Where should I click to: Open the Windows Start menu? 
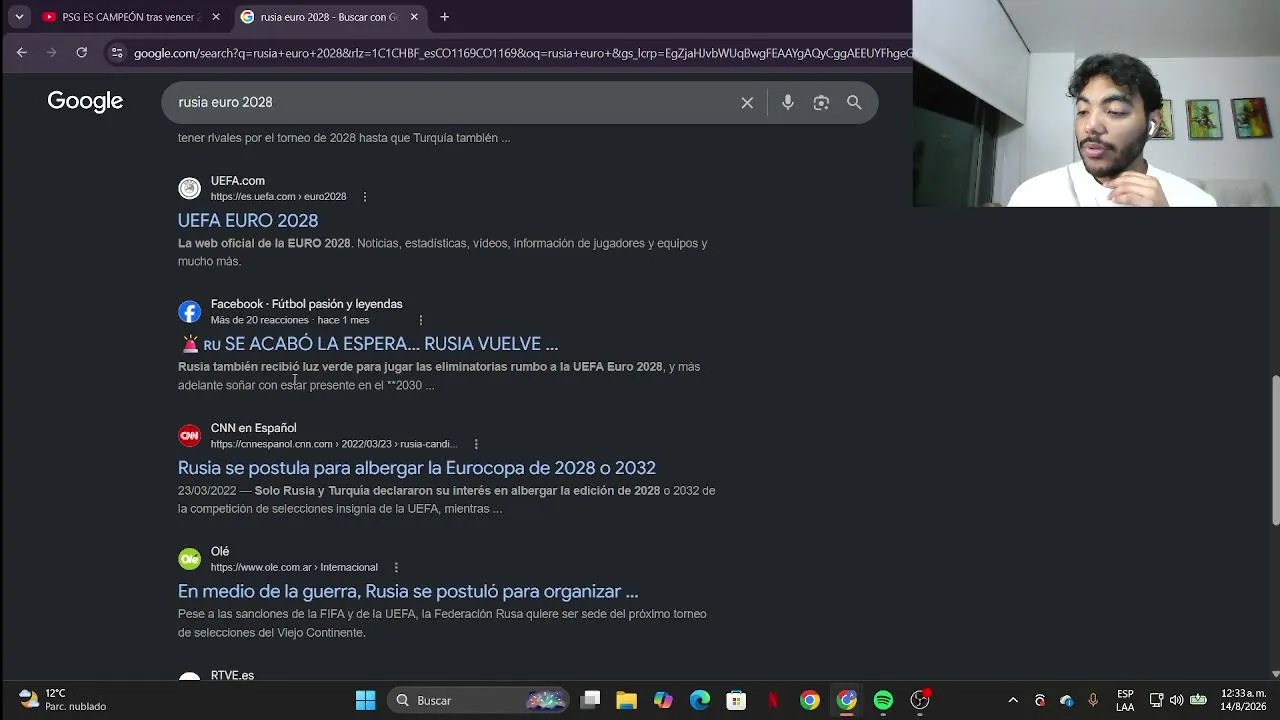(x=365, y=700)
